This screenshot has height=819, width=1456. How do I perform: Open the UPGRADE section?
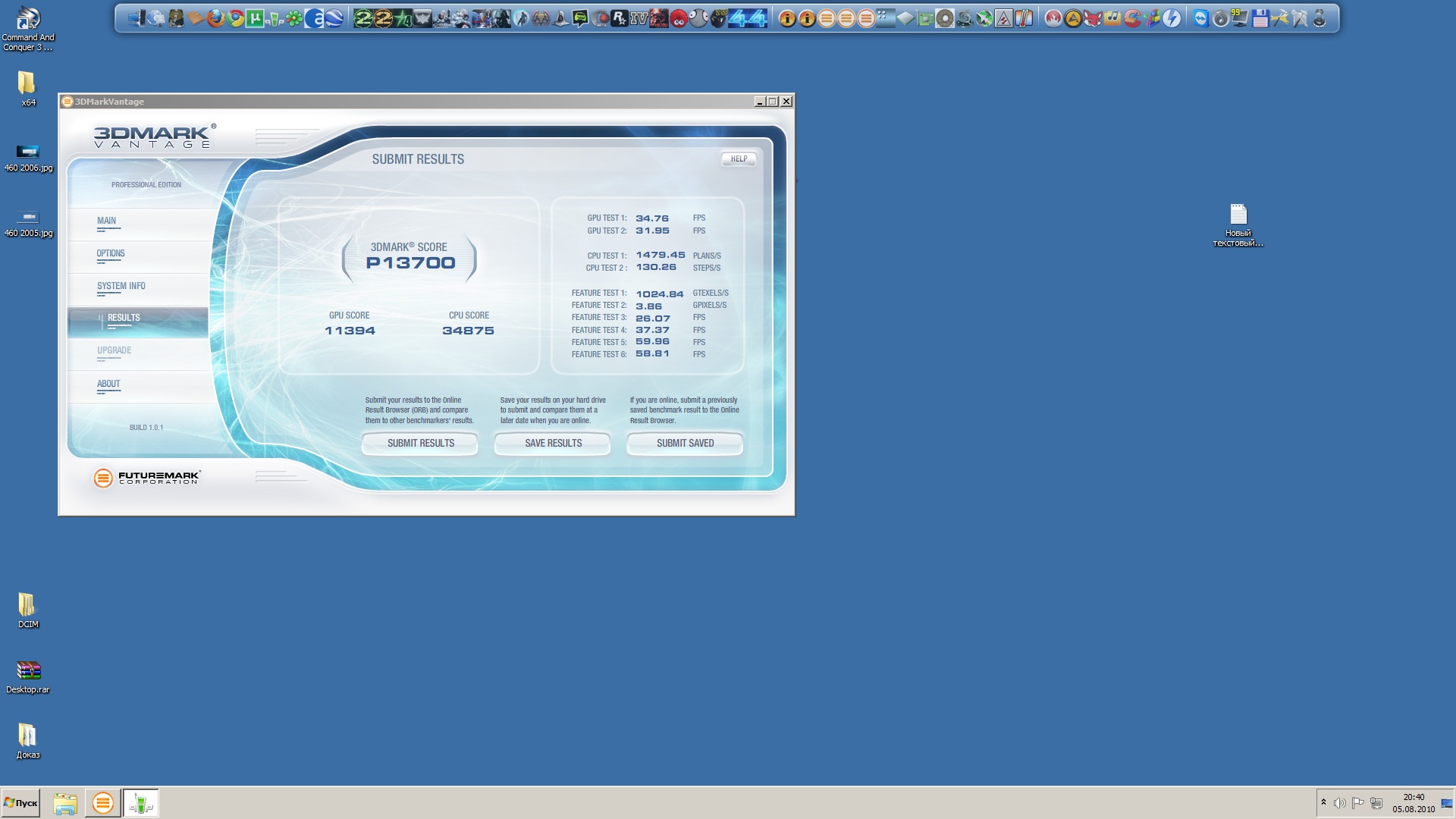115,350
